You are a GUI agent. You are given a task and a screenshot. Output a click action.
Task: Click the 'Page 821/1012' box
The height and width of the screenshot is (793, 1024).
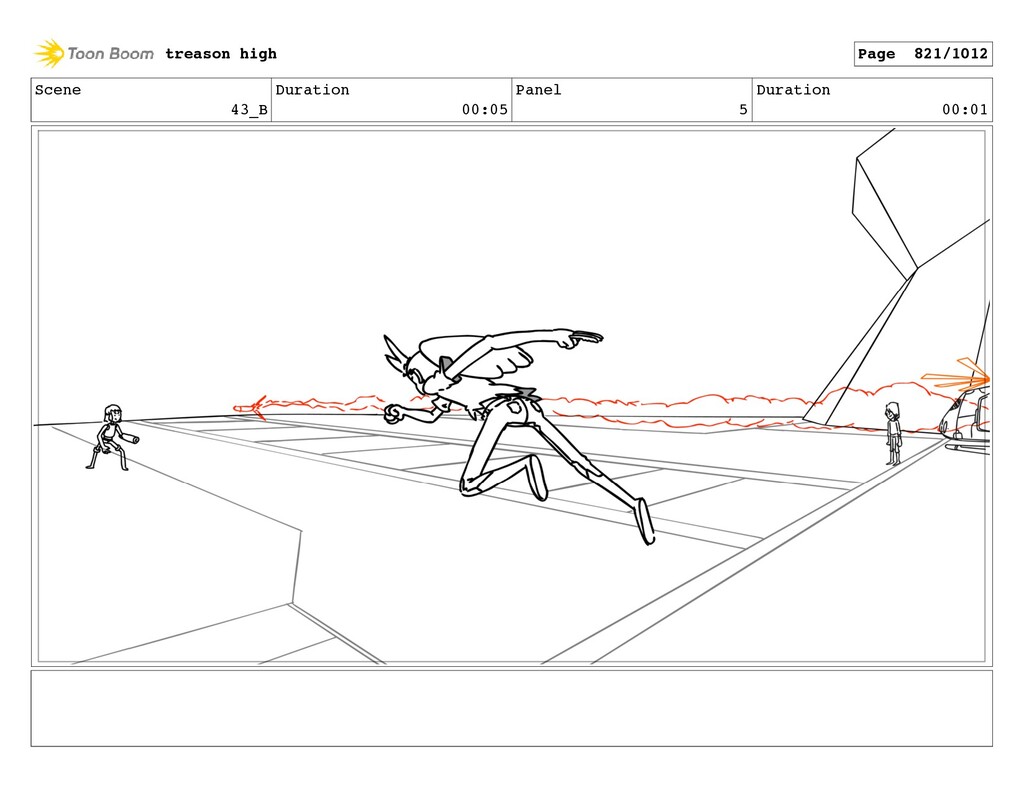923,54
